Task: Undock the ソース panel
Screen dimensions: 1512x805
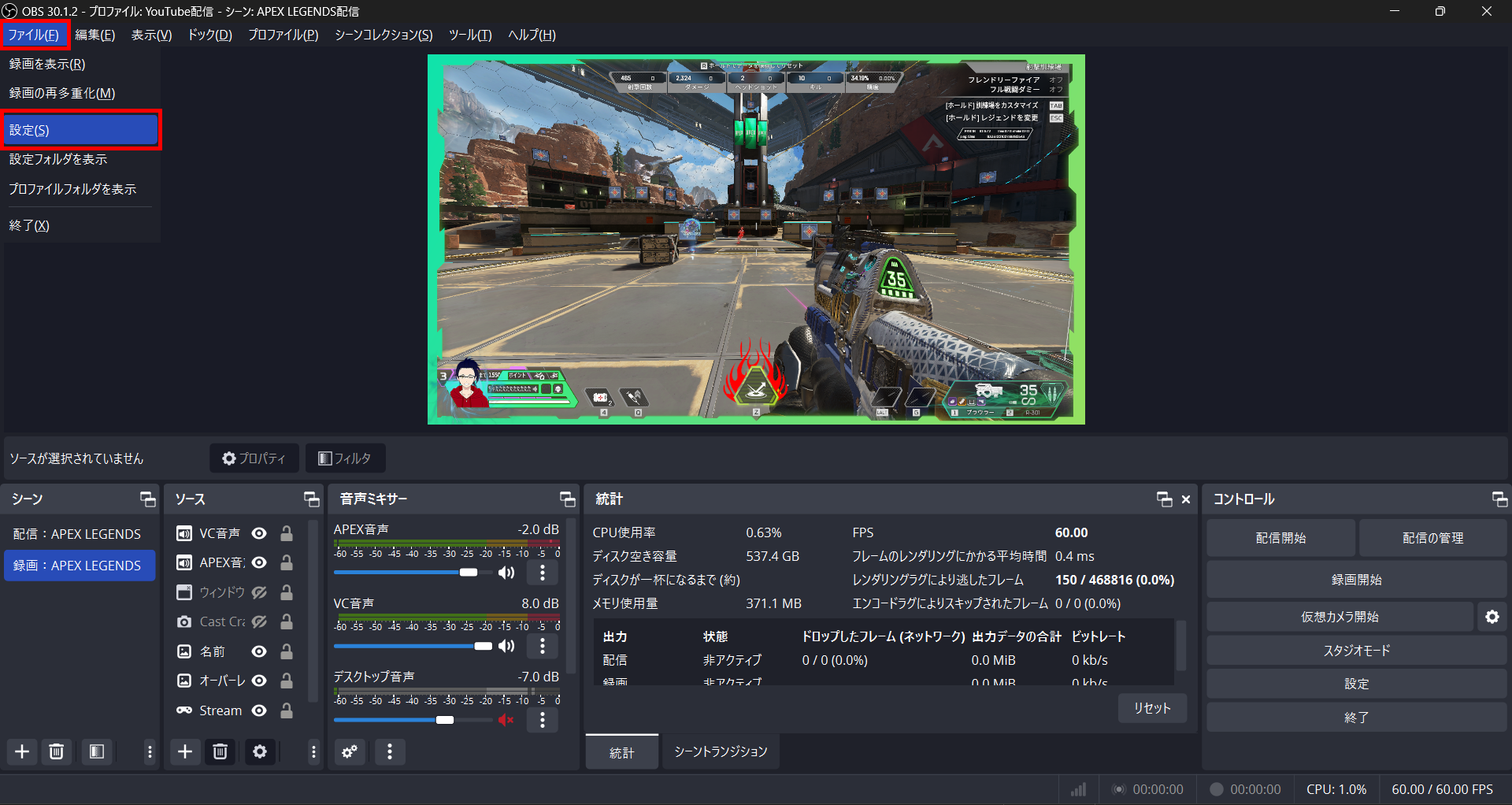Action: click(x=312, y=499)
